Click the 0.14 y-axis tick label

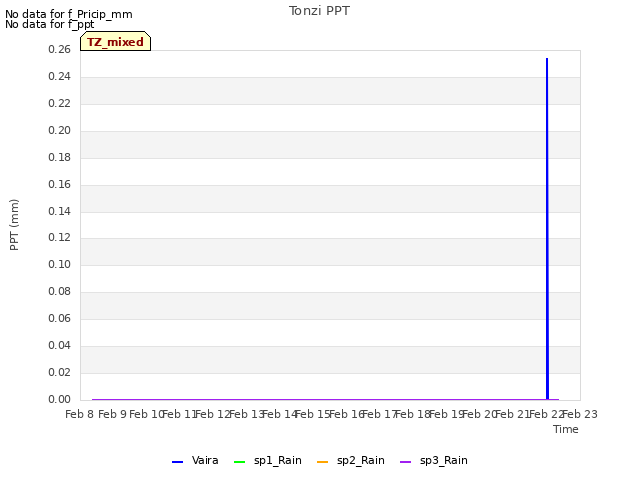pyautogui.click(x=60, y=211)
